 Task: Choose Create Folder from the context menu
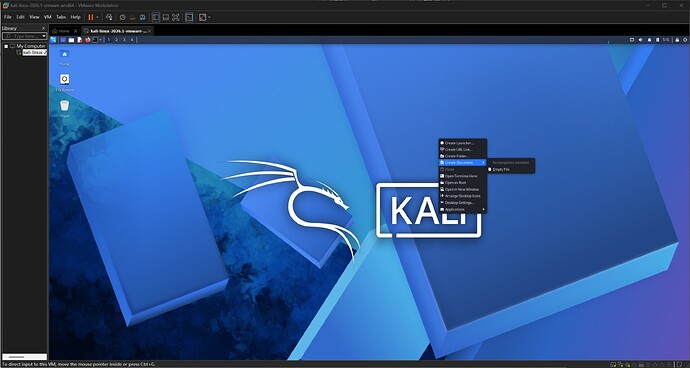[462, 156]
